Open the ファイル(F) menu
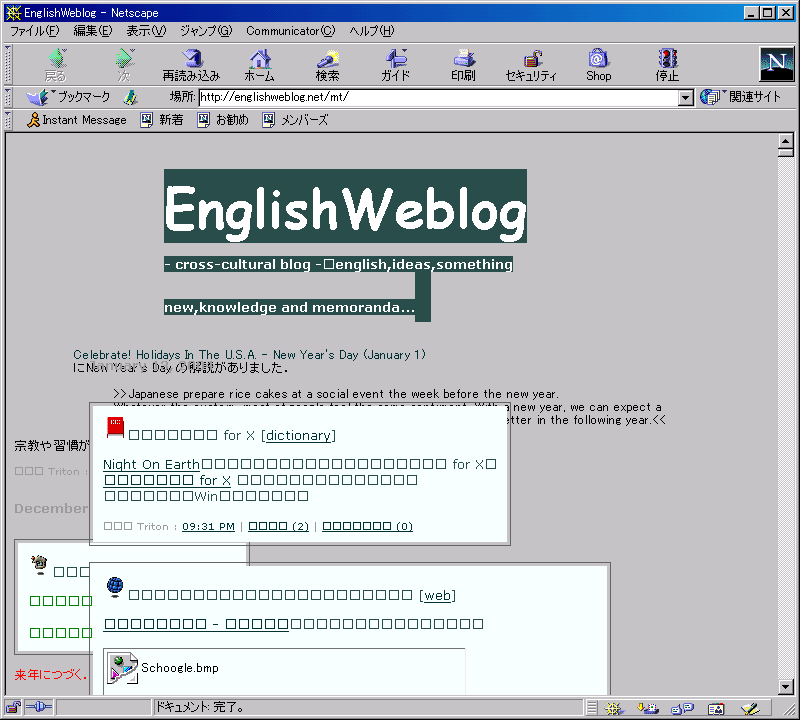800x720 pixels. (x=35, y=31)
